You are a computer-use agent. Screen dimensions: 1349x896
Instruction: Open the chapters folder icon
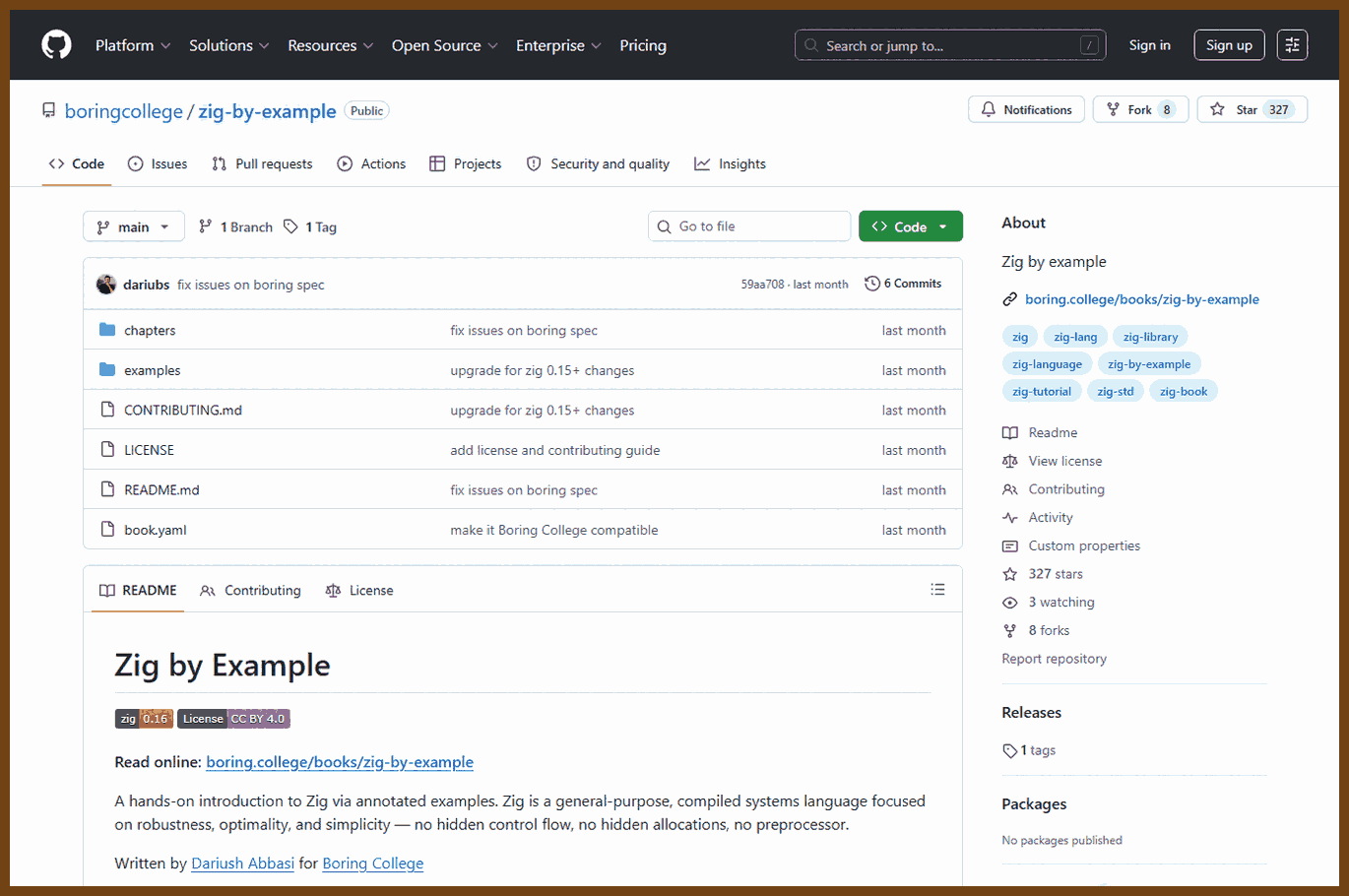click(107, 330)
